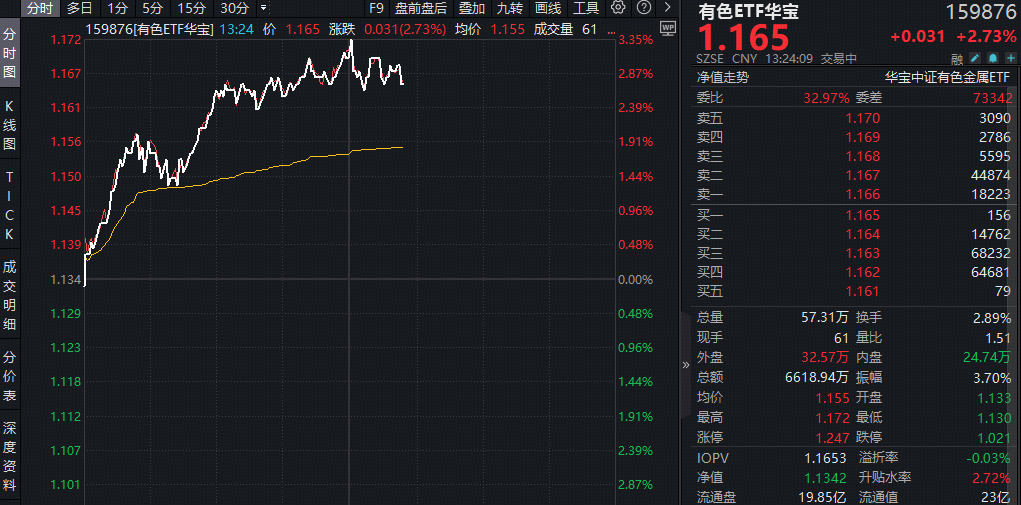Open the 工具 tools menu
This screenshot has width=1021, height=505.
coord(586,8)
